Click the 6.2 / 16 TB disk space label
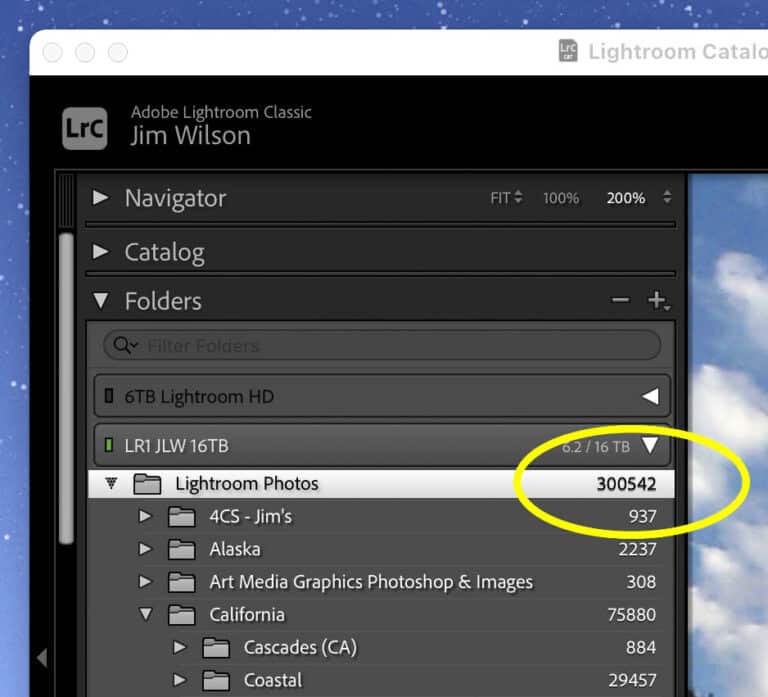Viewport: 768px width, 697px height. click(x=596, y=447)
